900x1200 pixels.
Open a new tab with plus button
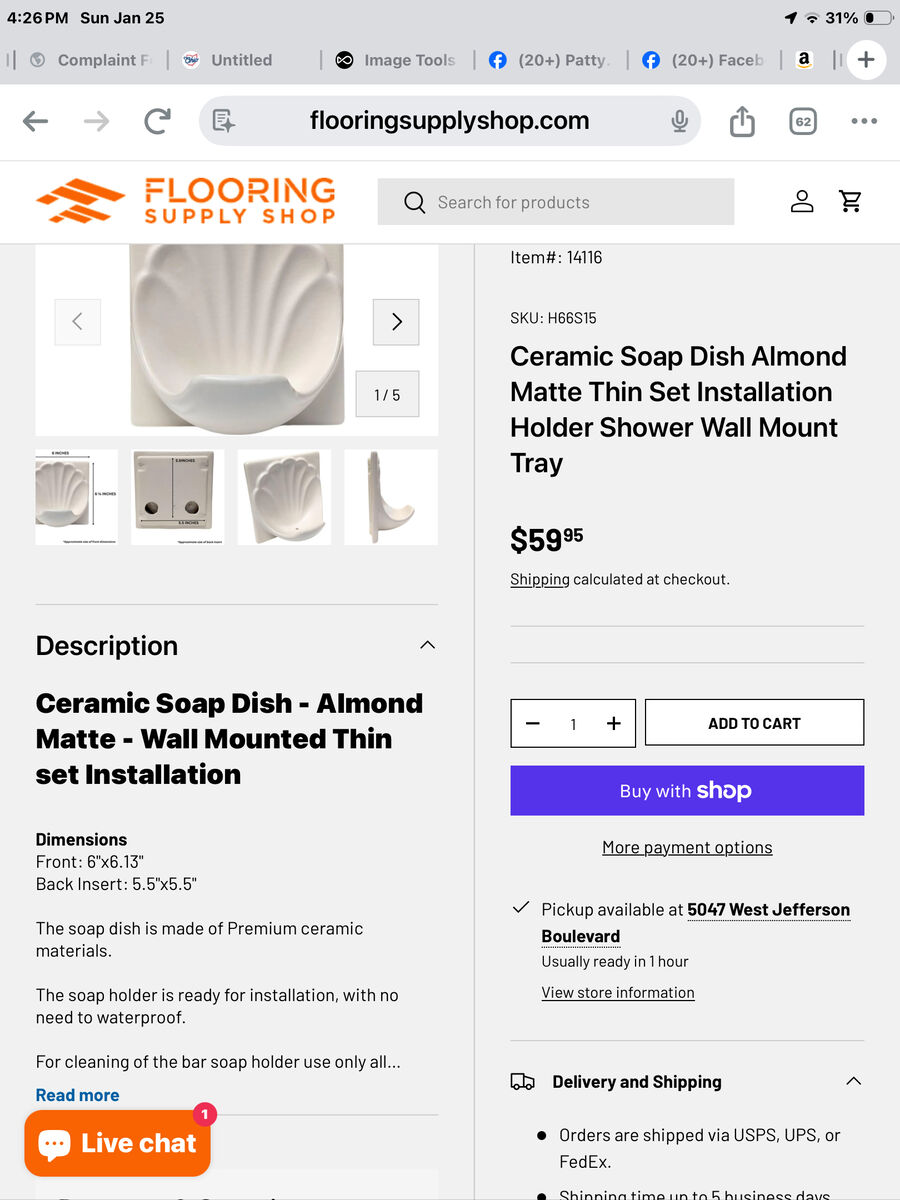866,60
